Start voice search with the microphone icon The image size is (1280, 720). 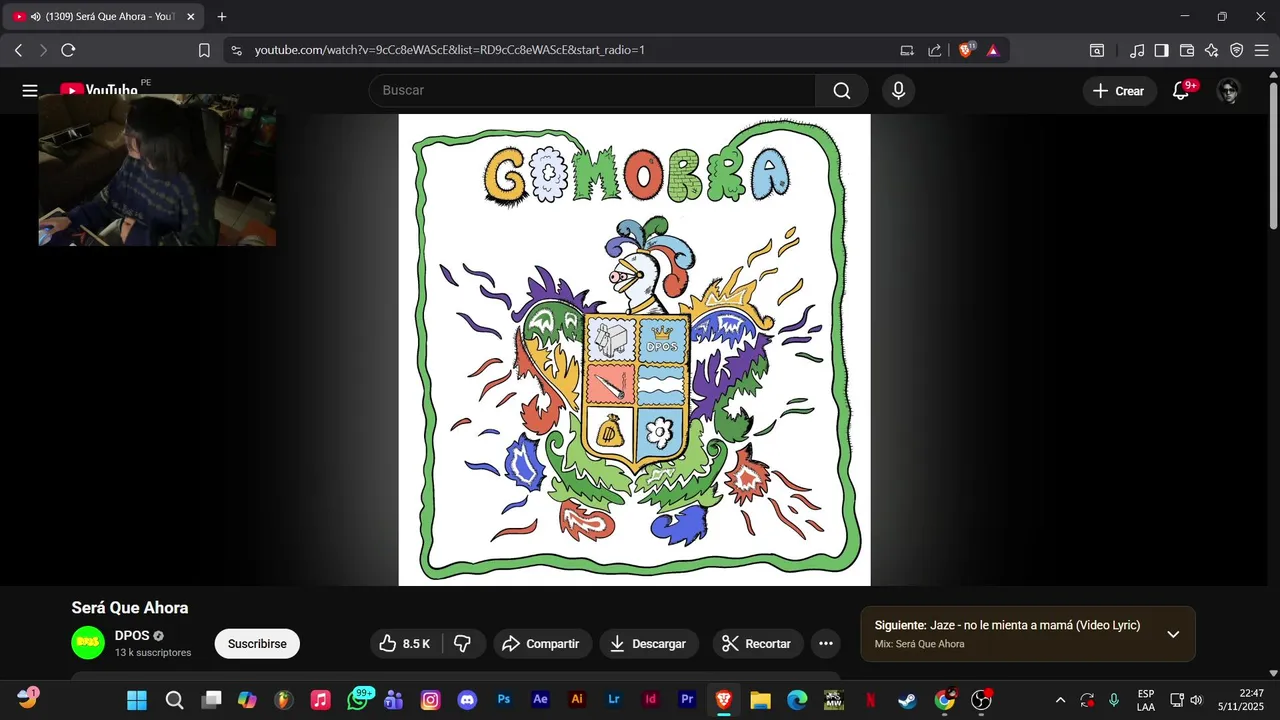pos(898,91)
